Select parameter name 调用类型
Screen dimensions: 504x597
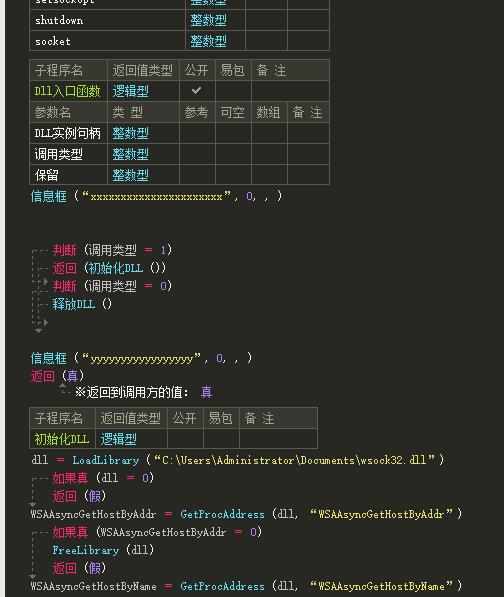(x=58, y=154)
